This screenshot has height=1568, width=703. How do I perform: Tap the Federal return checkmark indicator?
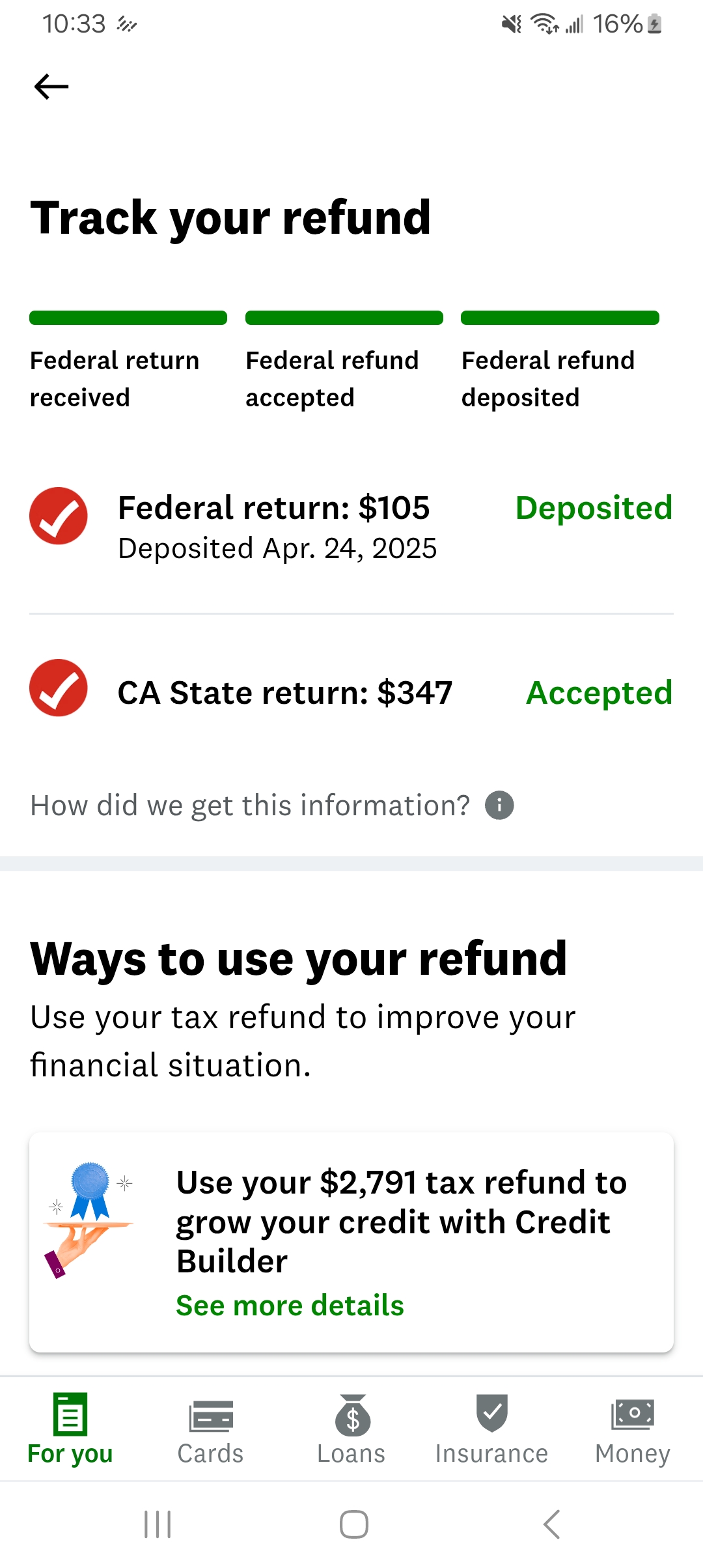(58, 515)
